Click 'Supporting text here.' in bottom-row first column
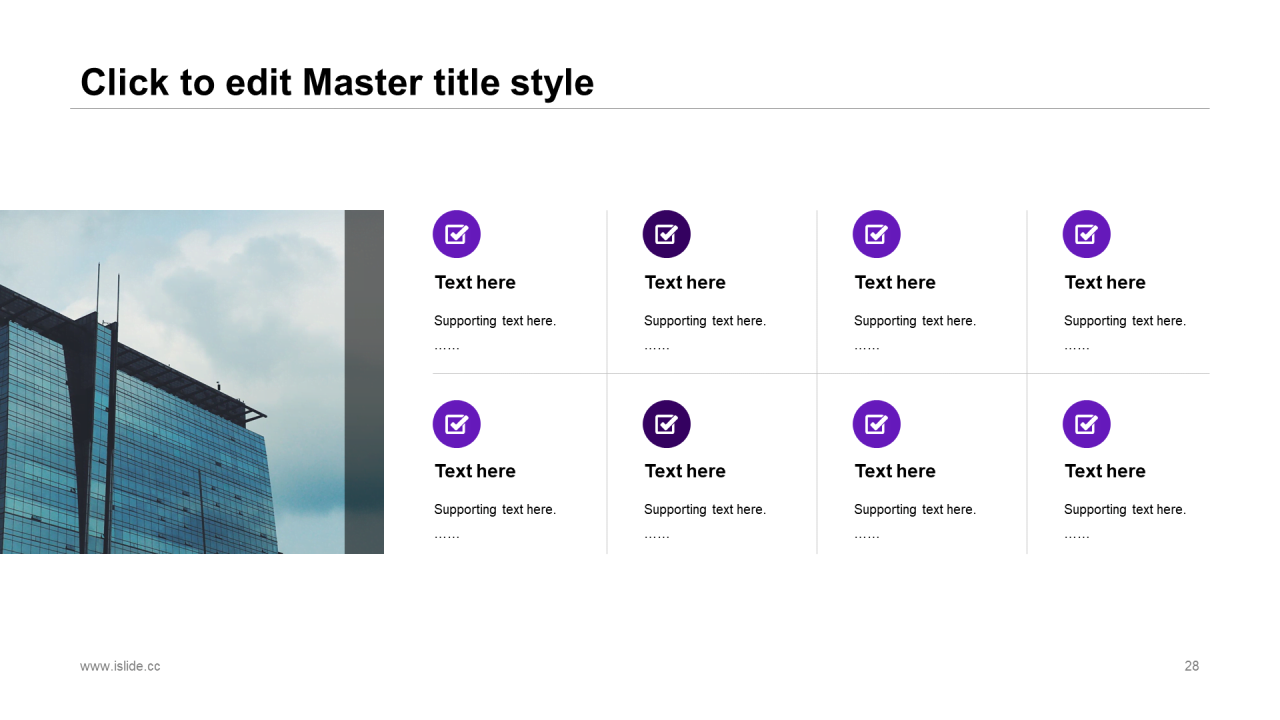Image resolution: width=1280 pixels, height=720 pixels. point(494,510)
